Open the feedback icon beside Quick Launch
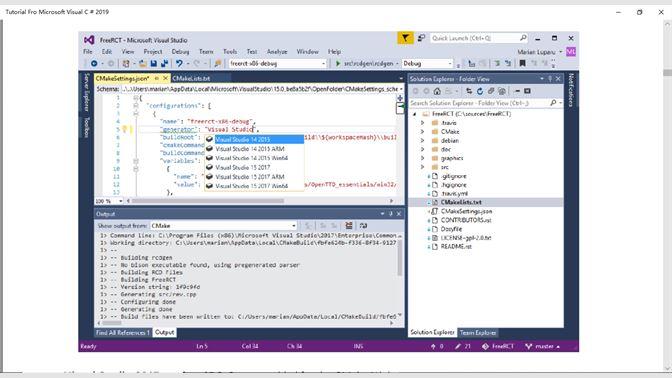This screenshot has height=378, width=672. pos(421,38)
